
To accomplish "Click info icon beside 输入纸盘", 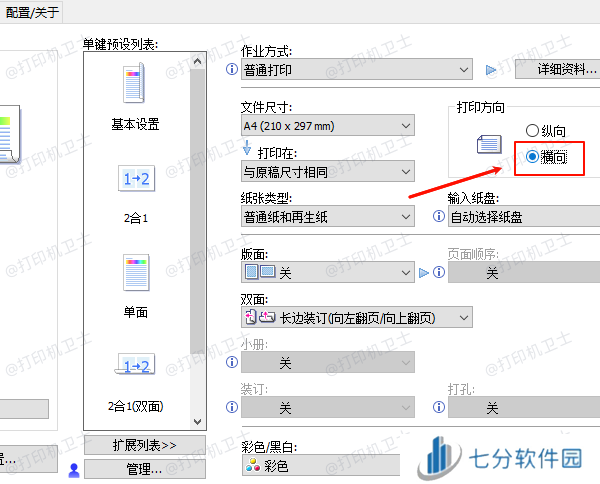I will [439, 216].
